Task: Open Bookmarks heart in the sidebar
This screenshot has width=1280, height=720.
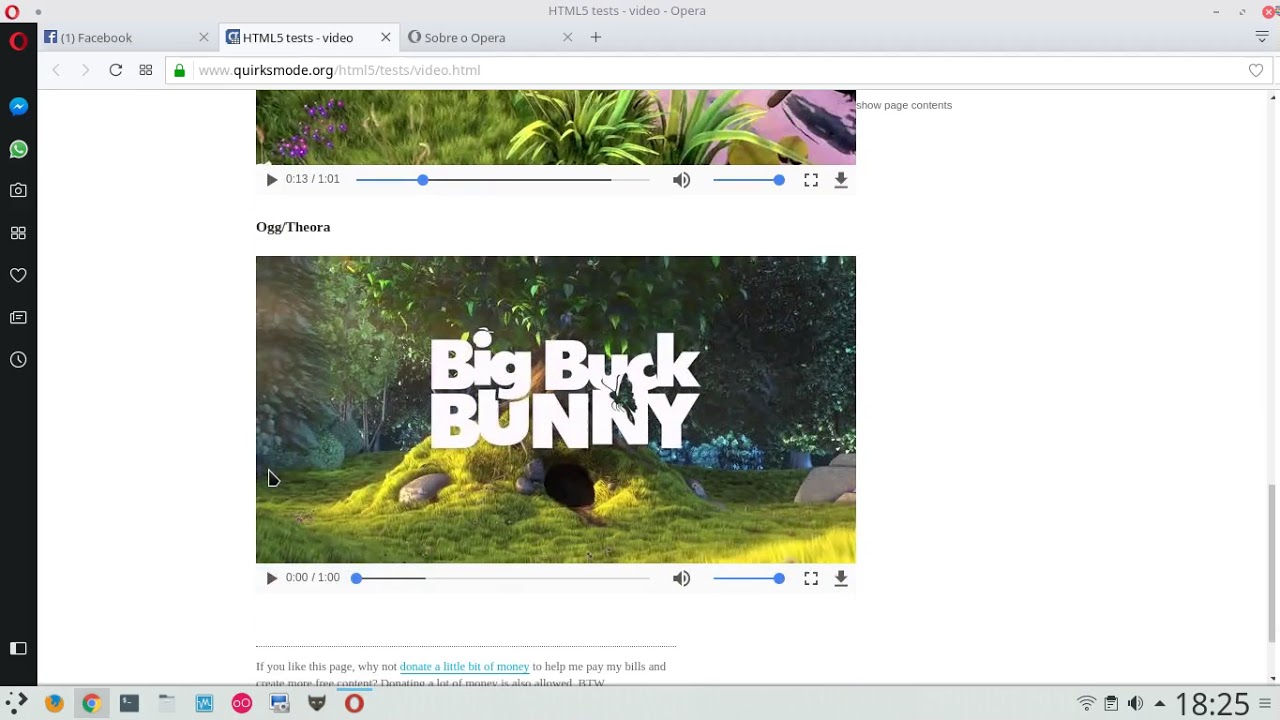Action: 18,275
